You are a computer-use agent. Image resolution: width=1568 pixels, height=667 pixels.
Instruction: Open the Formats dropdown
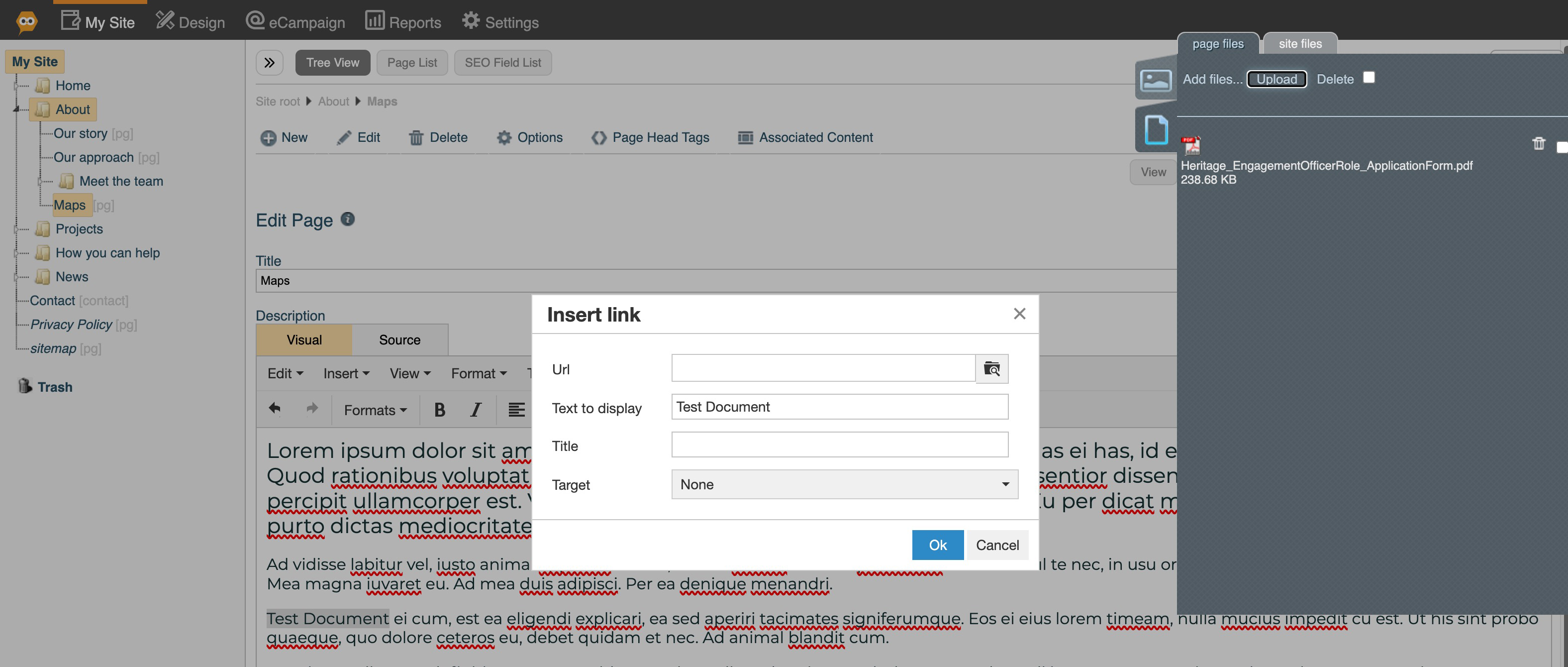point(375,410)
